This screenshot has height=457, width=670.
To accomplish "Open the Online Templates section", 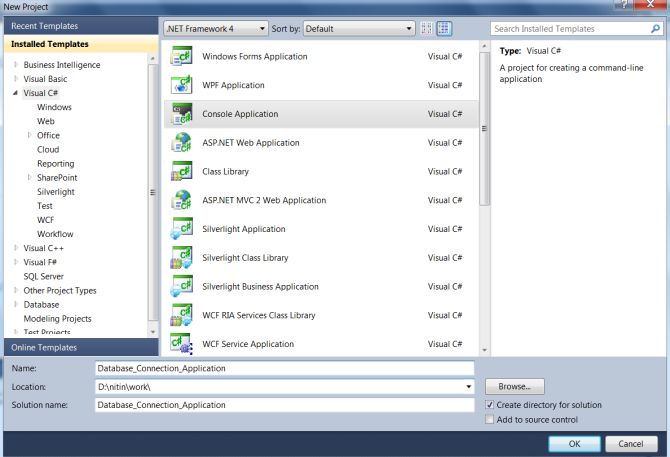I will tap(81, 347).
